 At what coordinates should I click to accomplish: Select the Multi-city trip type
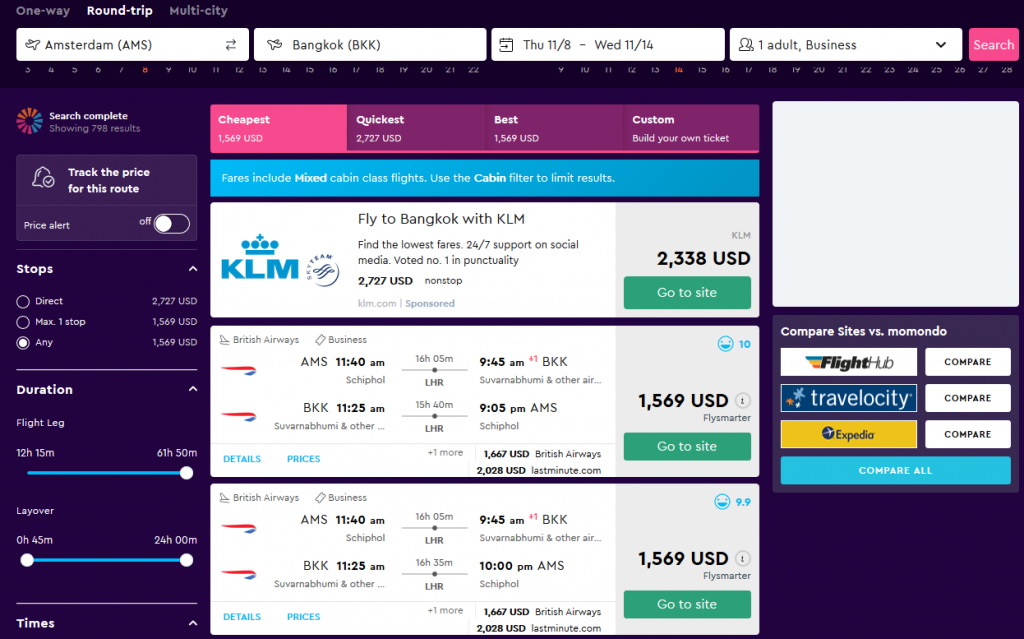199,10
